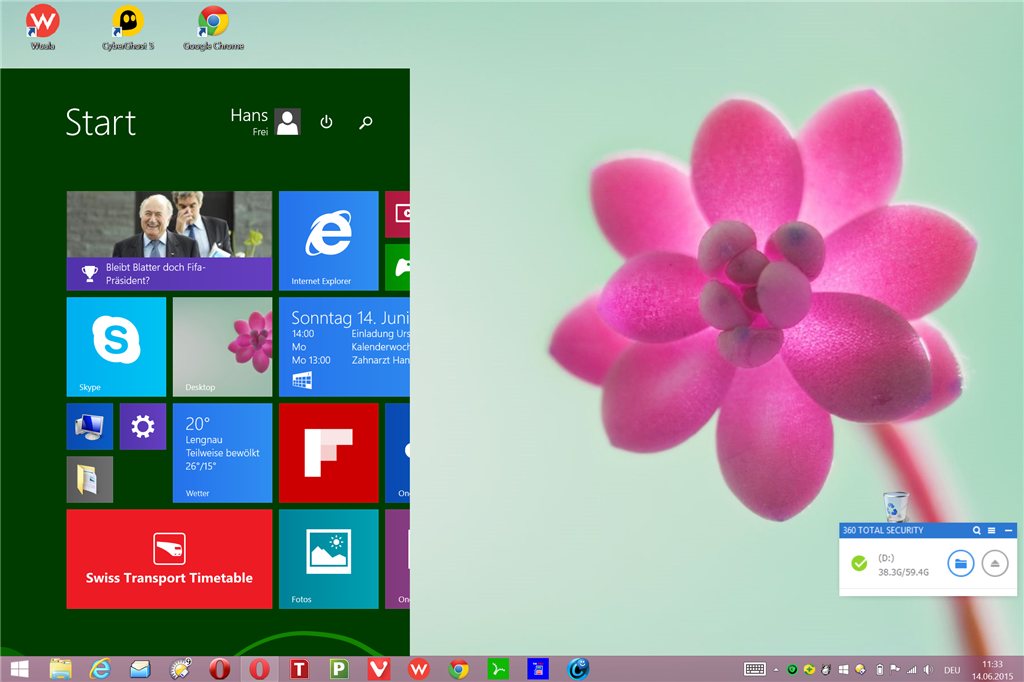This screenshot has height=682, width=1024.
Task: Open the sun-and-note taskbar icon
Action: click(180, 669)
